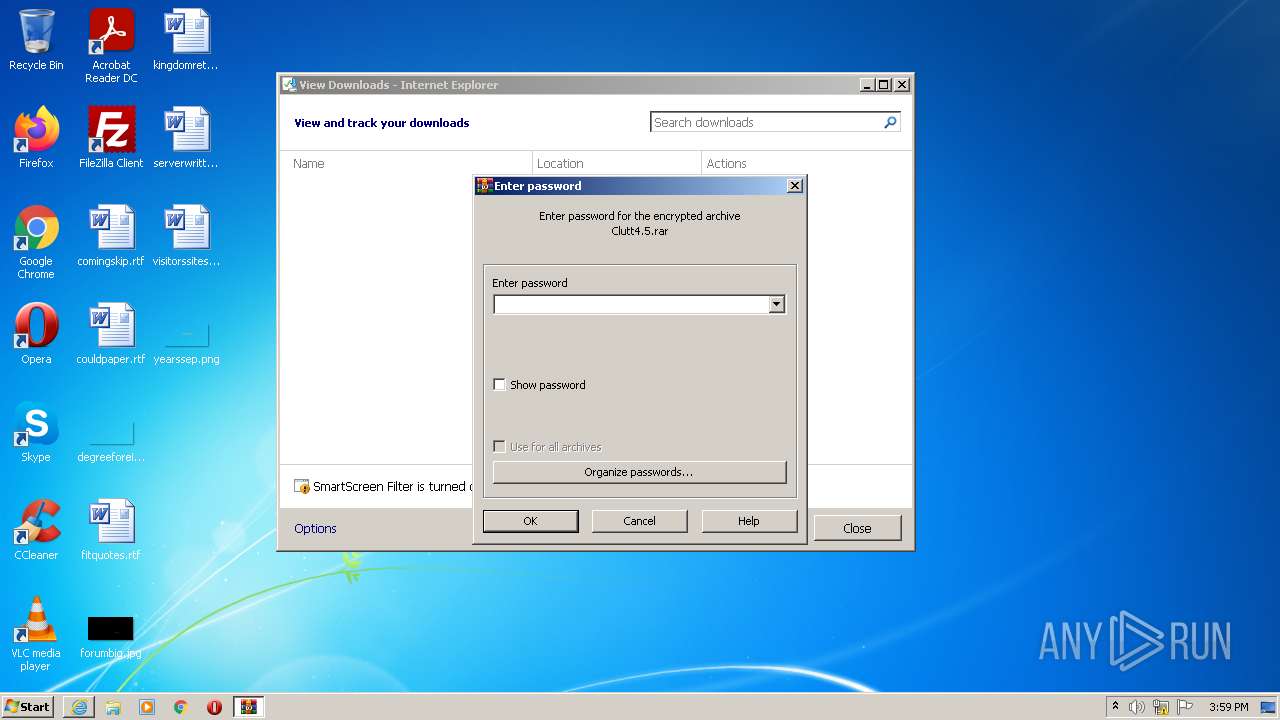
Task: Launch VLC media player shortcut
Action: [36, 634]
